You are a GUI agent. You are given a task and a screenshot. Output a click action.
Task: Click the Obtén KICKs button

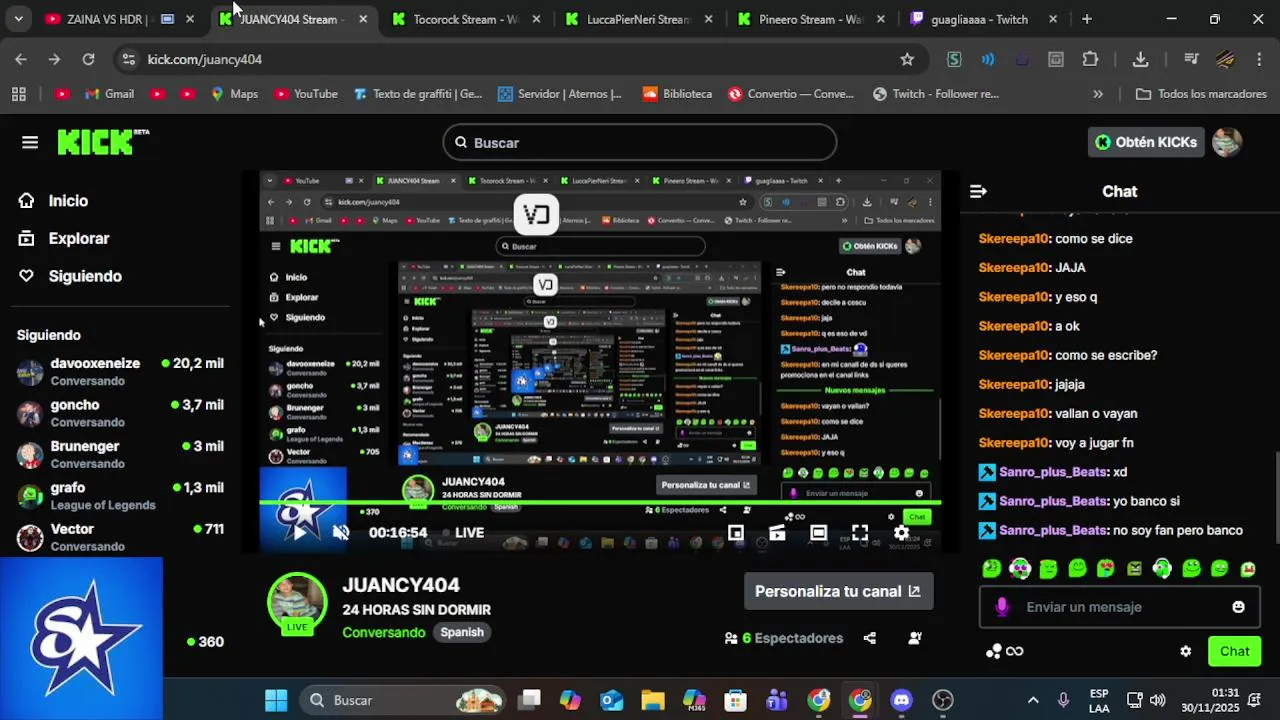coord(1145,142)
